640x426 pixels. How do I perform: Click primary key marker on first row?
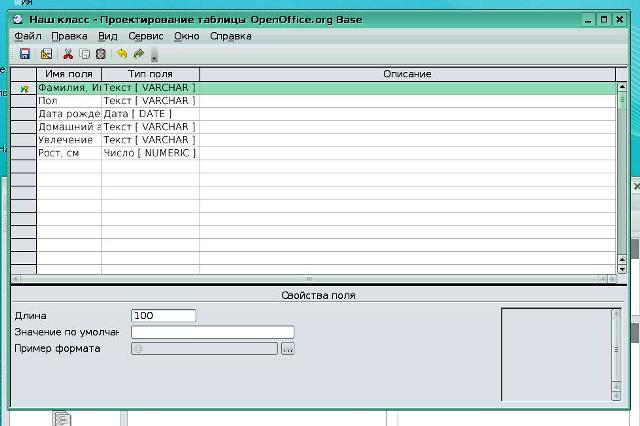click(x=24, y=88)
